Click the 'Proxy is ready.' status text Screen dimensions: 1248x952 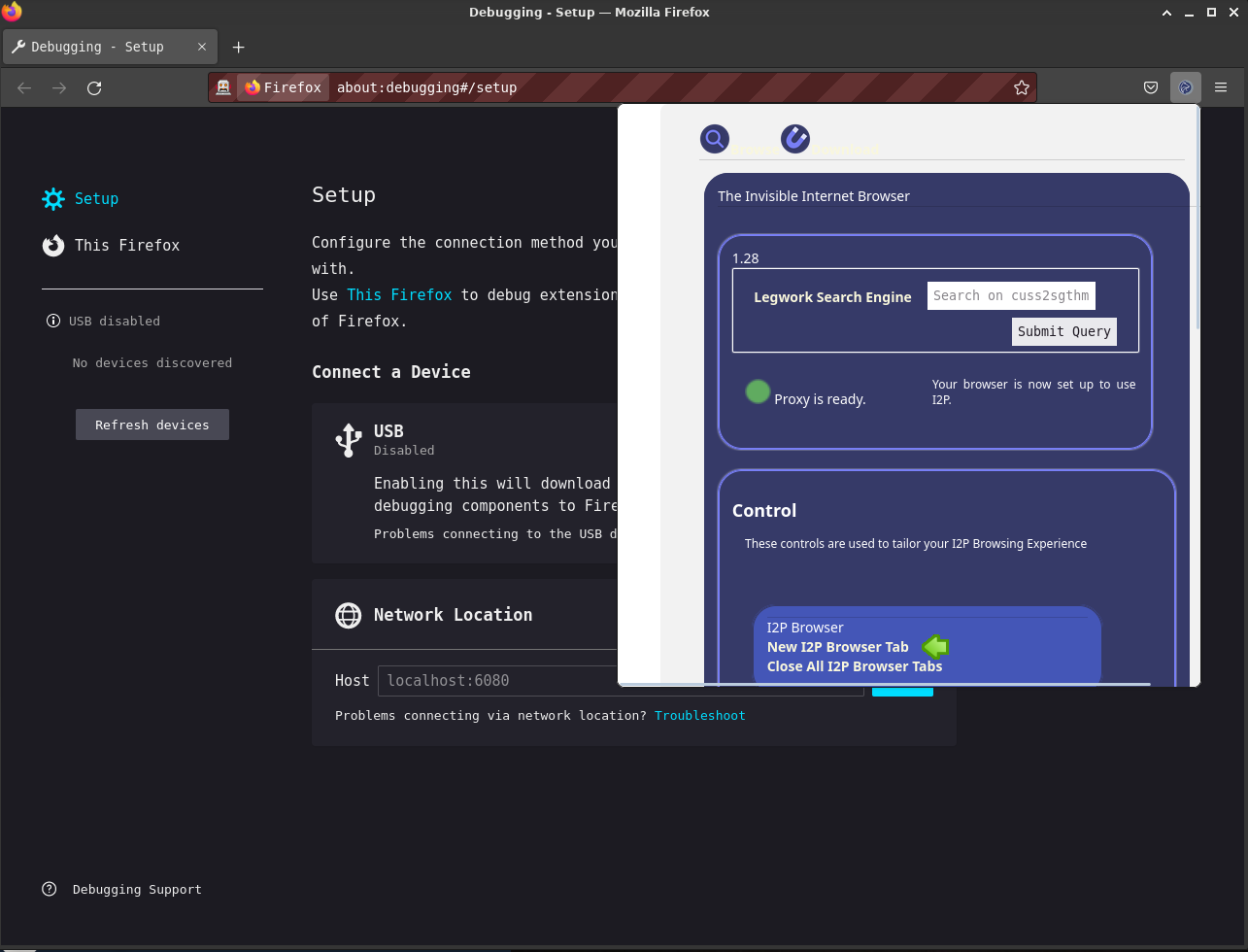click(x=820, y=399)
